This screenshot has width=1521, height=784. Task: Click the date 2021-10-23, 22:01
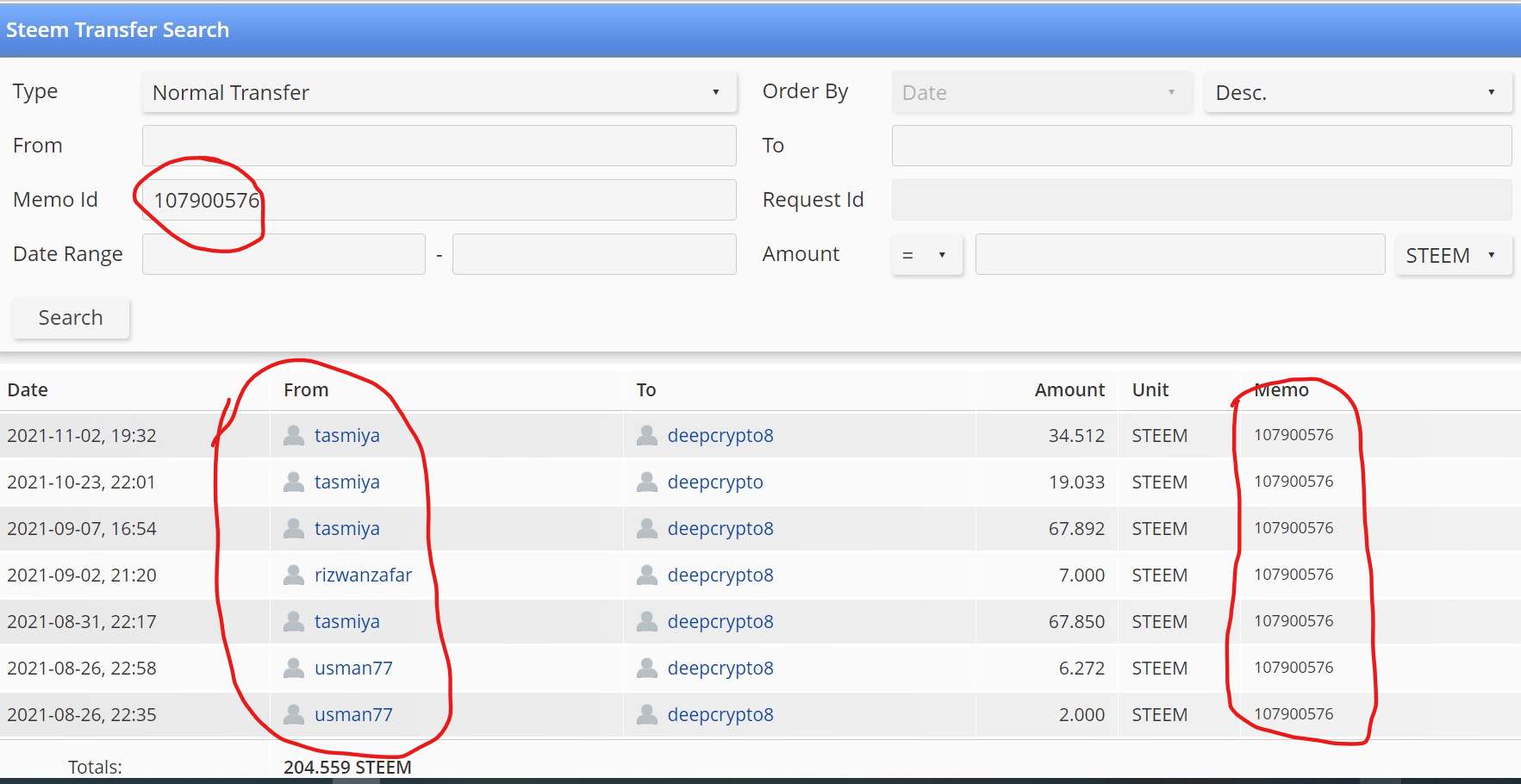coord(82,482)
